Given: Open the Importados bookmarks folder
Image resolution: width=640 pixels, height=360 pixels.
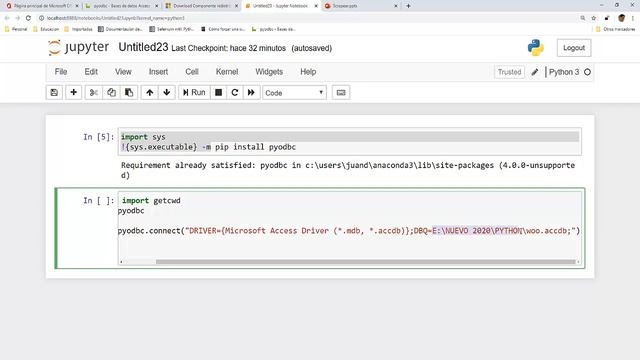Looking at the screenshot, I should click(x=78, y=29).
